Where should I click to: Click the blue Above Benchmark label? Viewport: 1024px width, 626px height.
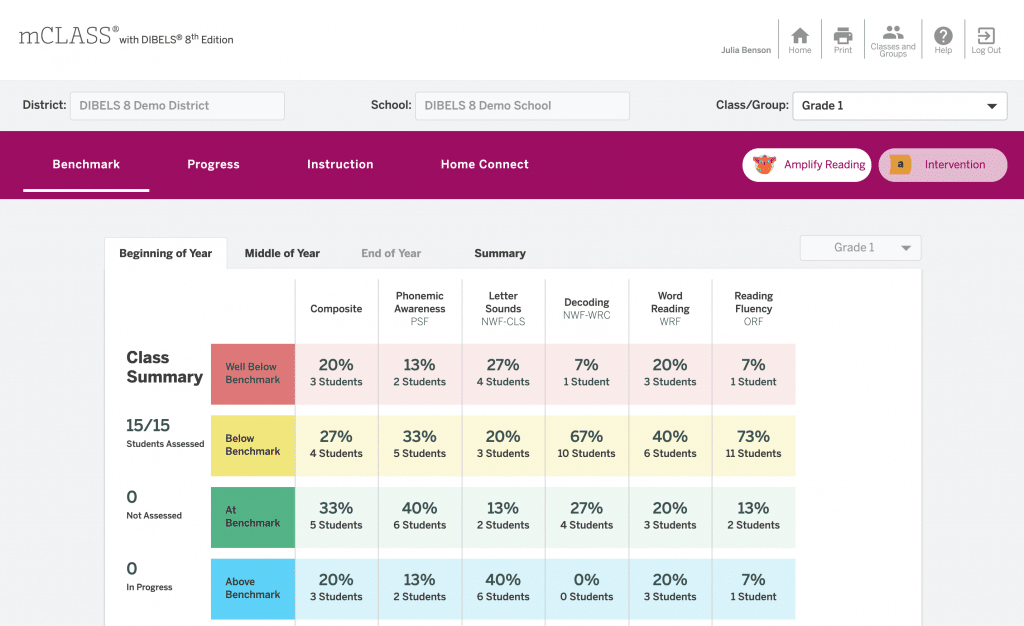[x=253, y=589]
